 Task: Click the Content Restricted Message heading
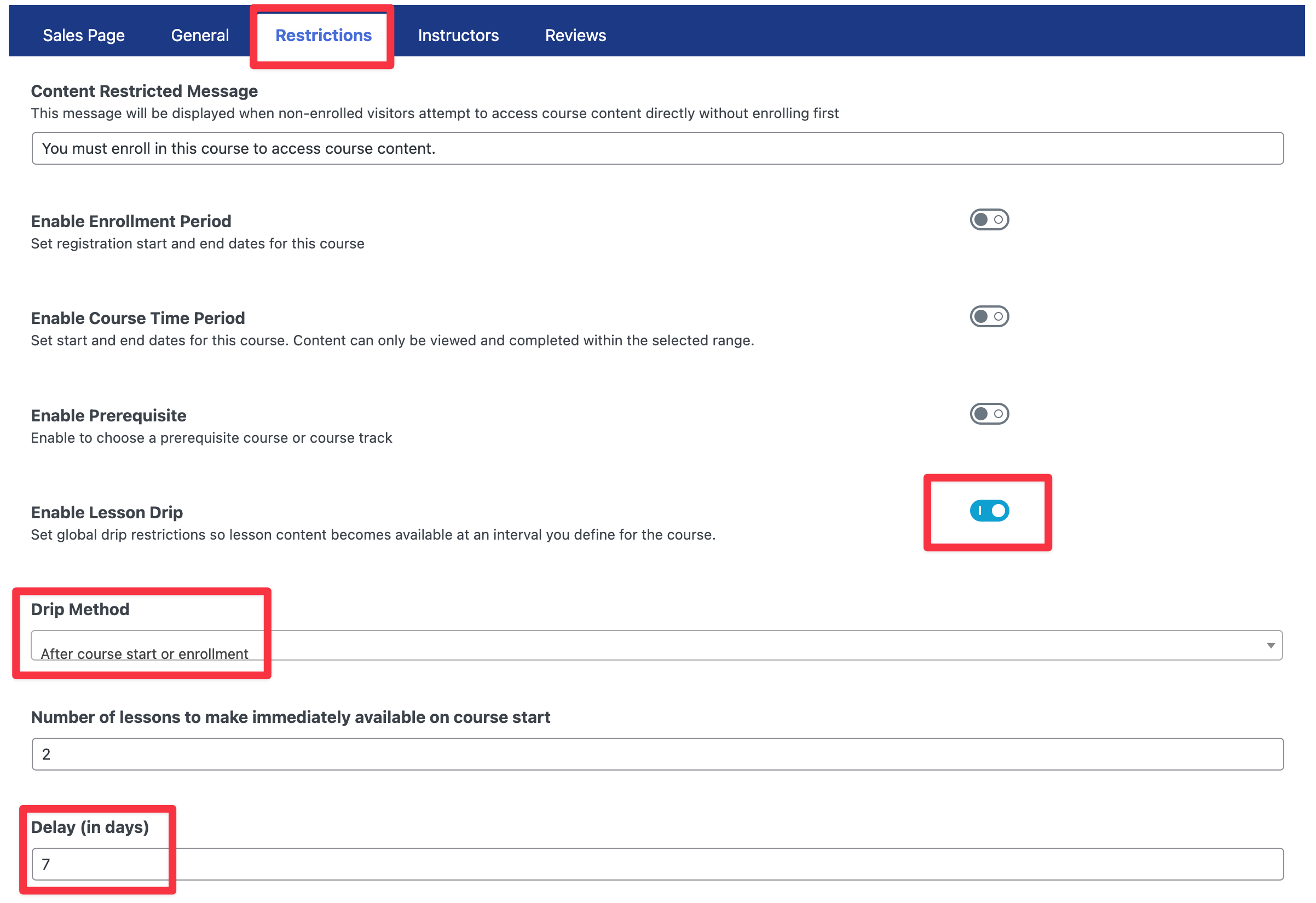(144, 91)
